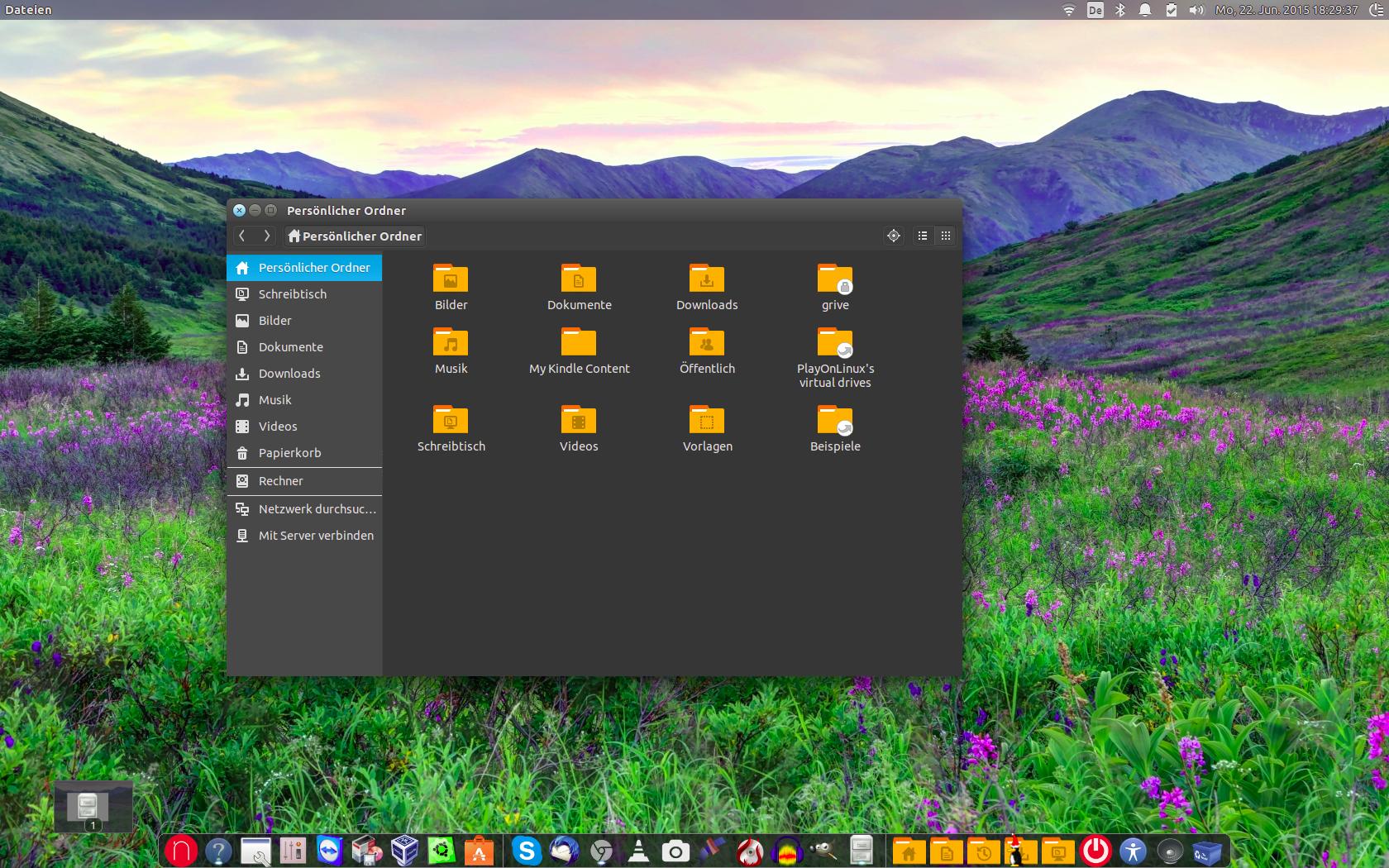Go back with the back arrow
1389x868 pixels.
(x=242, y=236)
